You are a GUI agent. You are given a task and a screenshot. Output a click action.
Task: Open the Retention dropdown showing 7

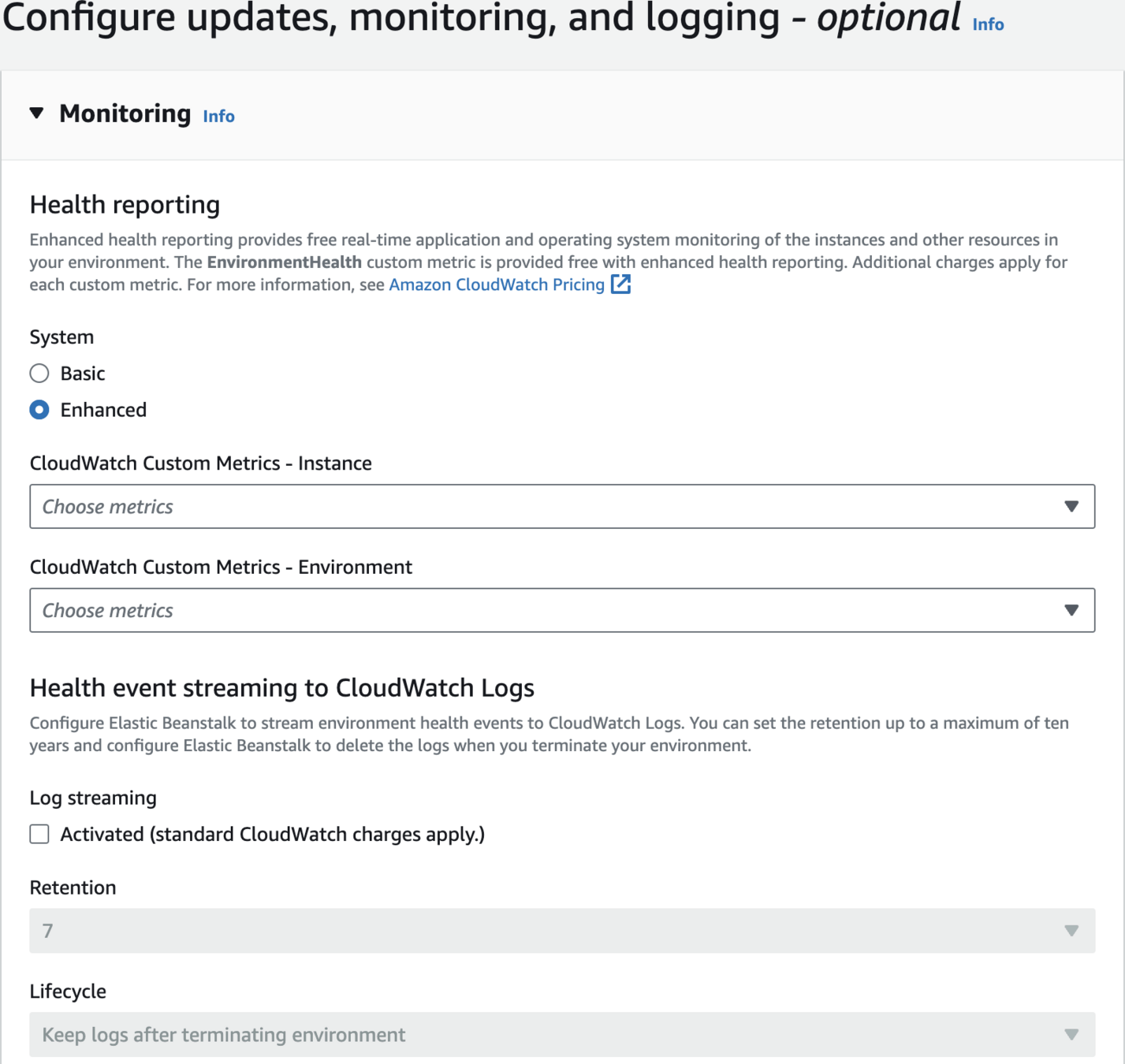click(552, 931)
